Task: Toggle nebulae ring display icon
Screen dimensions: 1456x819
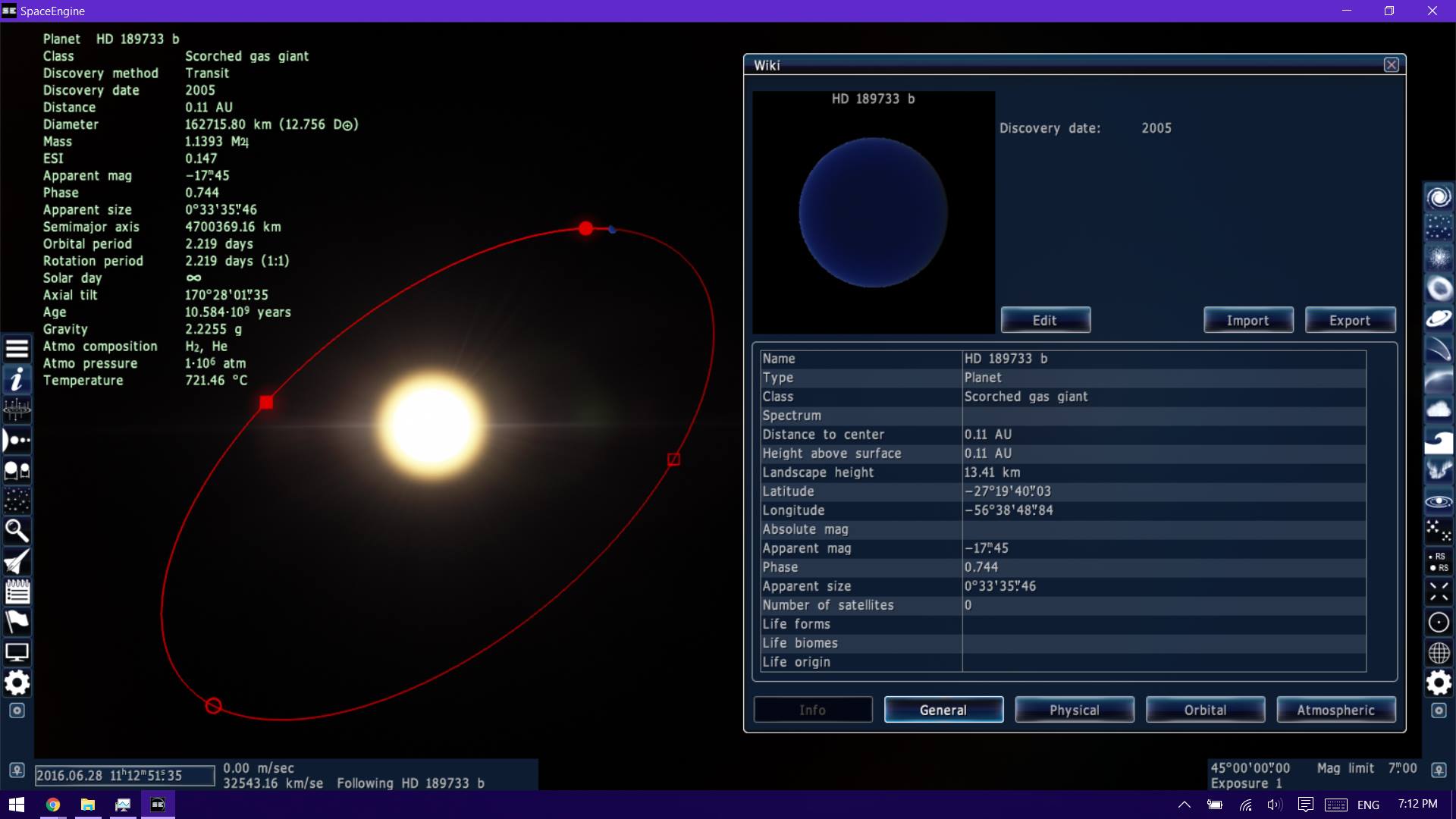Action: [1439, 288]
